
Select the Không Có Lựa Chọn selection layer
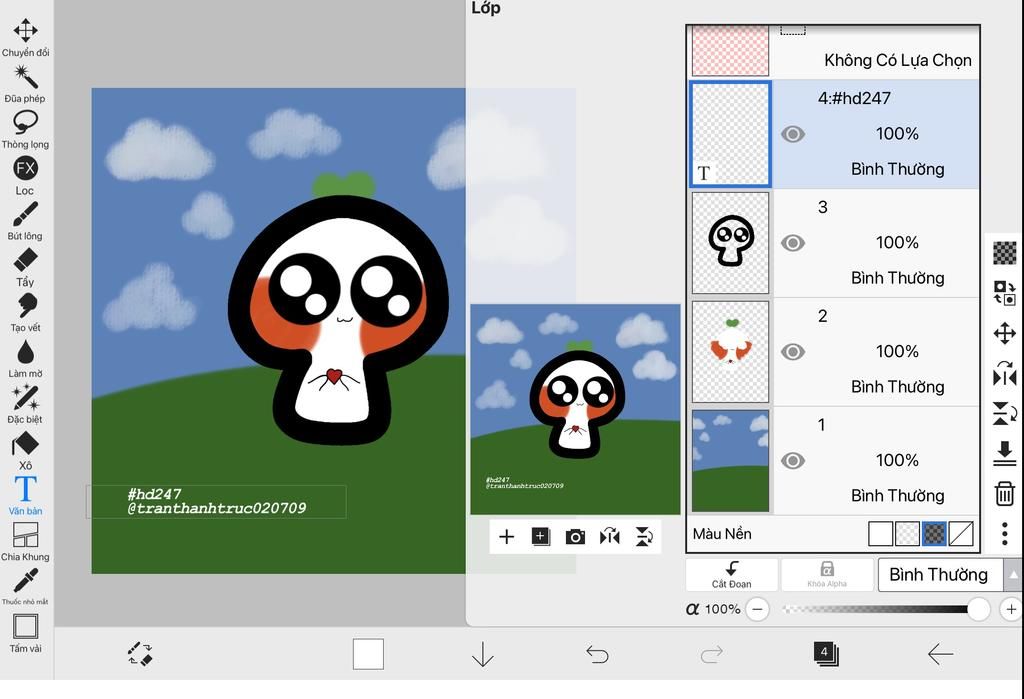(835, 52)
